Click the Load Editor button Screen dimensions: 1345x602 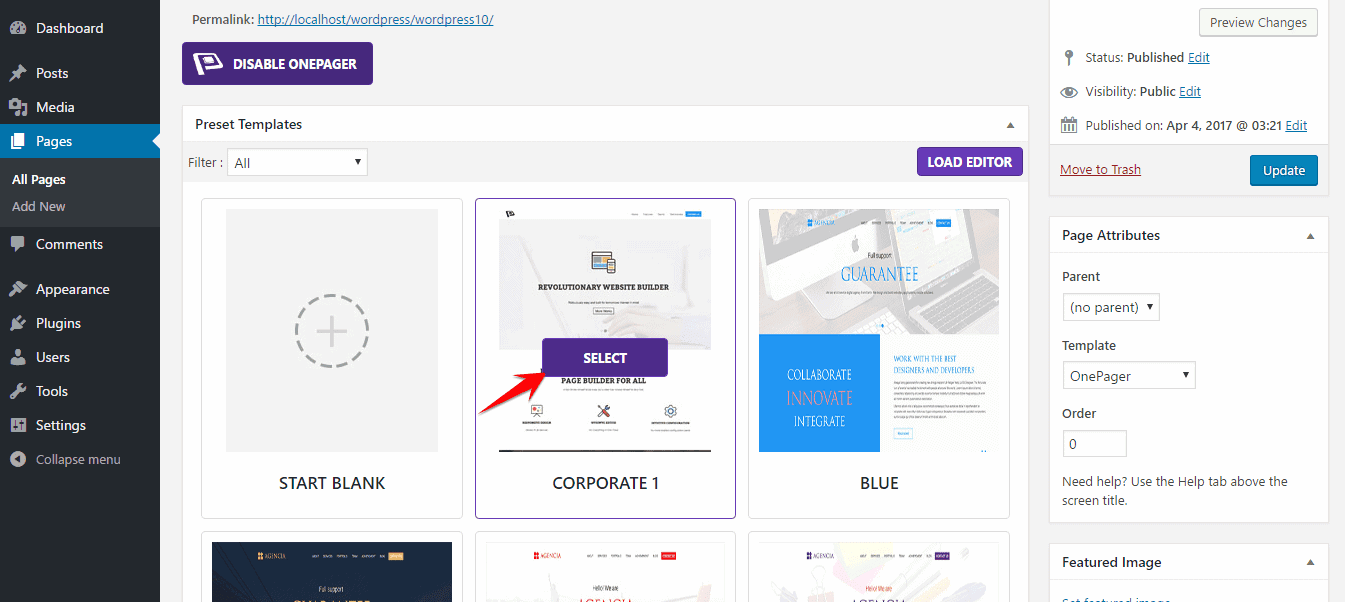tap(969, 162)
